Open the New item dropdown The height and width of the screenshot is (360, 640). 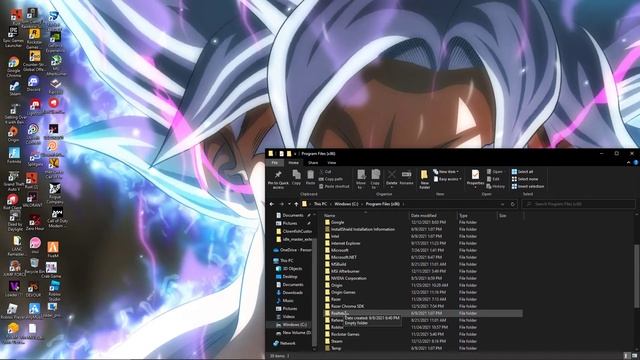coord(446,172)
